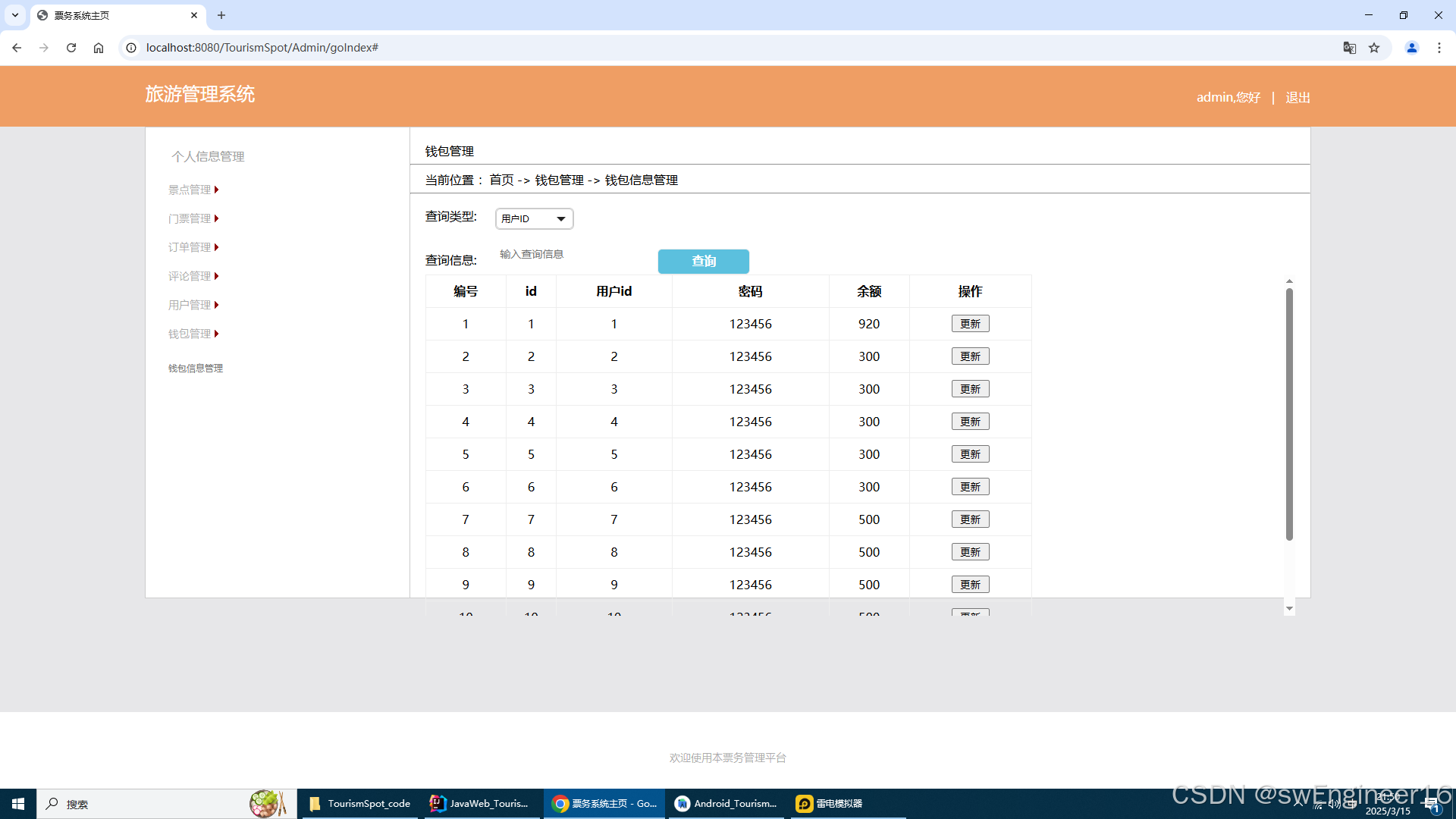Open the 查询类型 用户ID dropdown
This screenshot has height=819, width=1456.
point(534,219)
